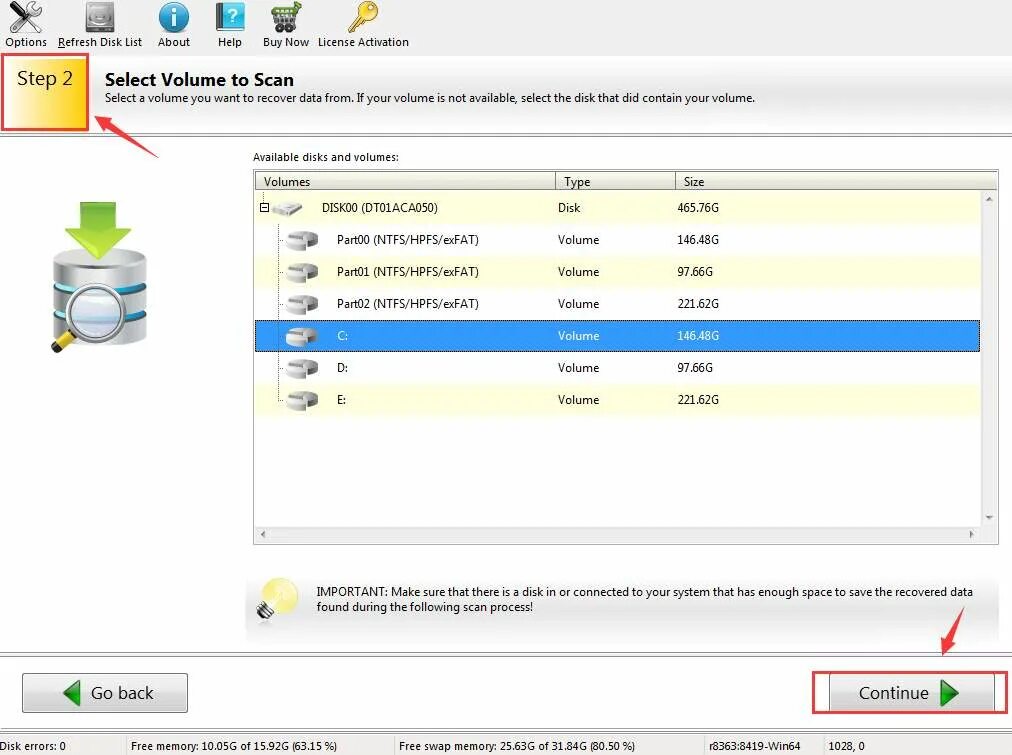Click the E: volume icon

pos(302,400)
